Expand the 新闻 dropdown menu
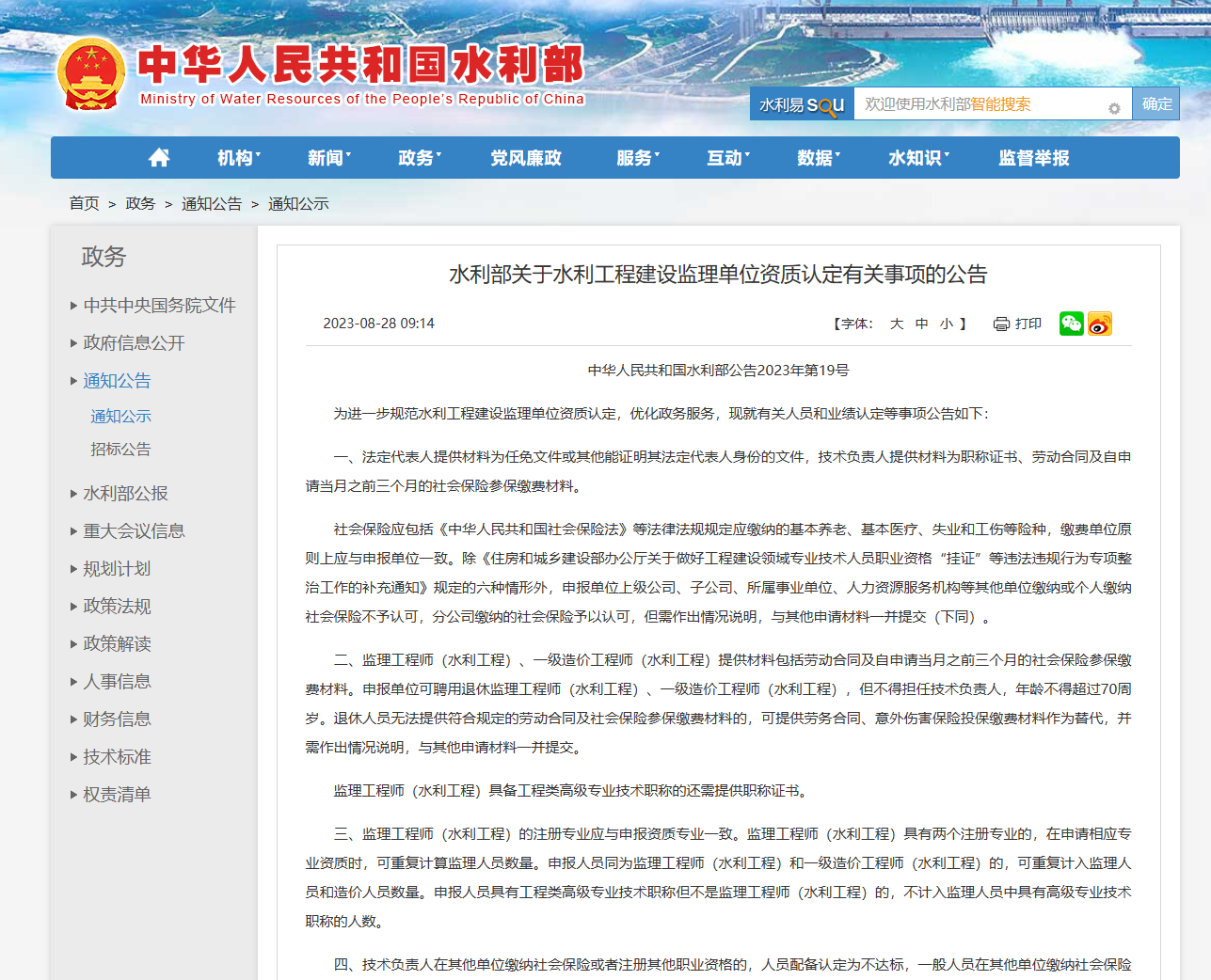Viewport: 1211px width, 980px height. 329,158
